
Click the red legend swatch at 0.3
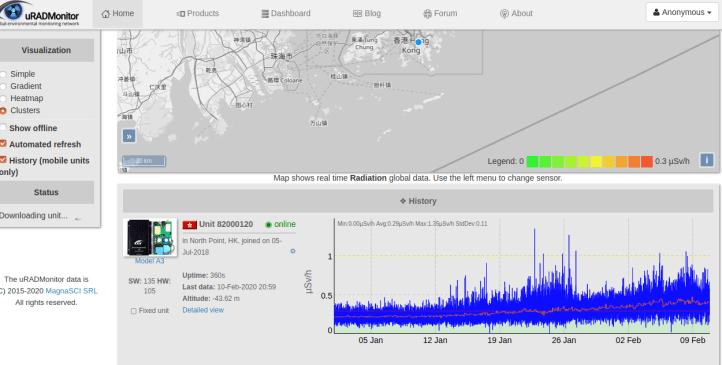[647, 162]
